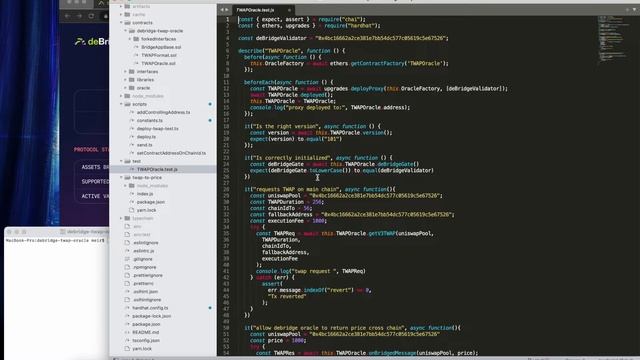Open index.js under twap-to-price

click(145, 194)
